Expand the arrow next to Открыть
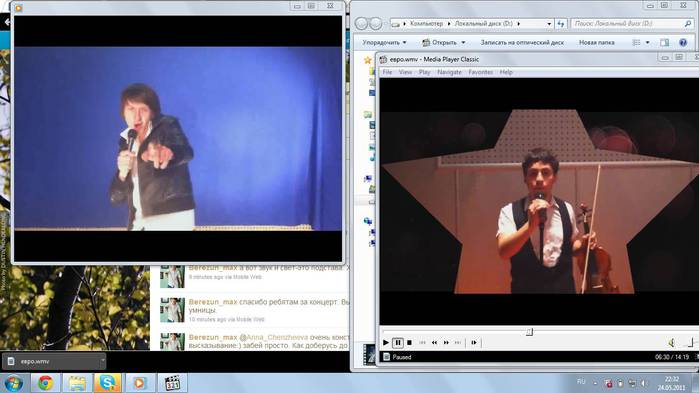The image size is (699, 393). click(x=463, y=42)
